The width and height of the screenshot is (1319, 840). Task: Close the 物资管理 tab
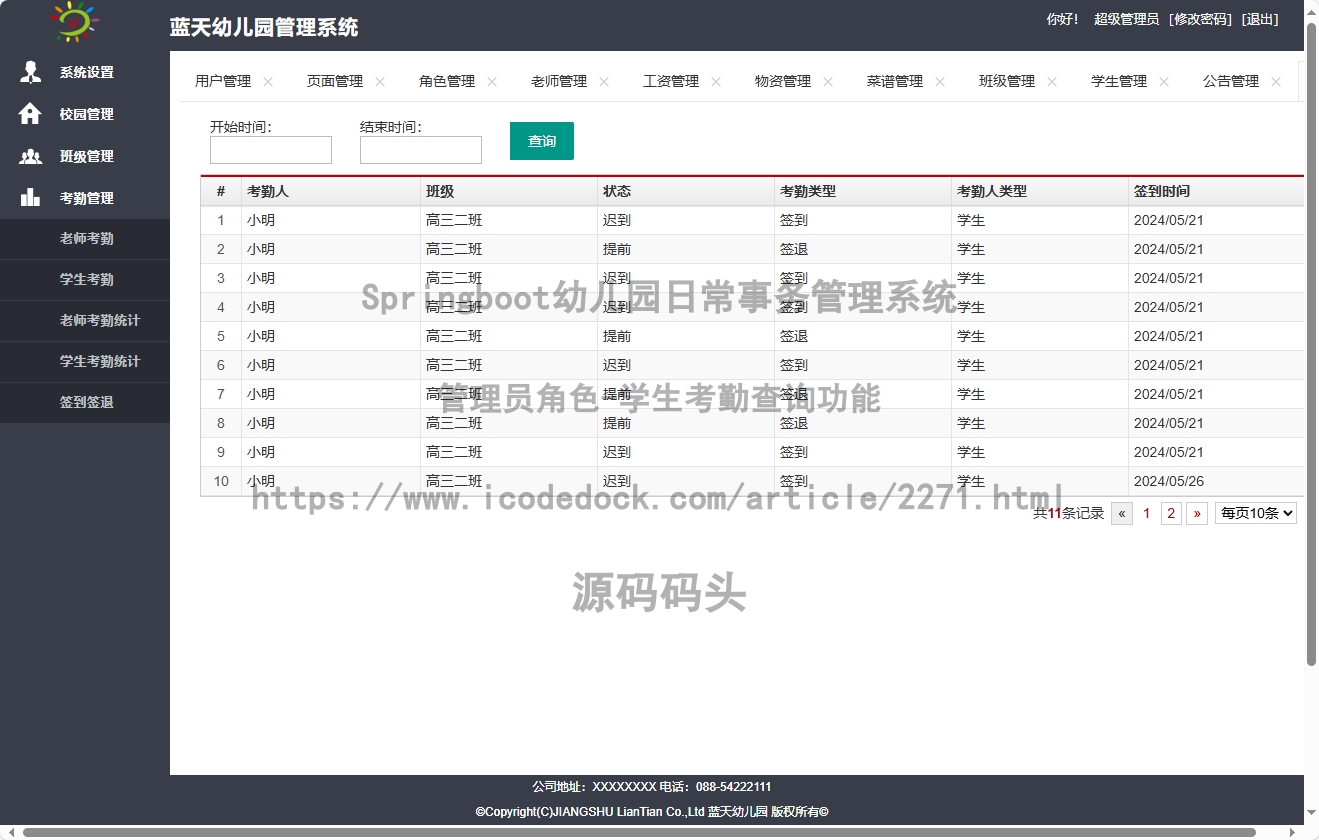tap(828, 82)
